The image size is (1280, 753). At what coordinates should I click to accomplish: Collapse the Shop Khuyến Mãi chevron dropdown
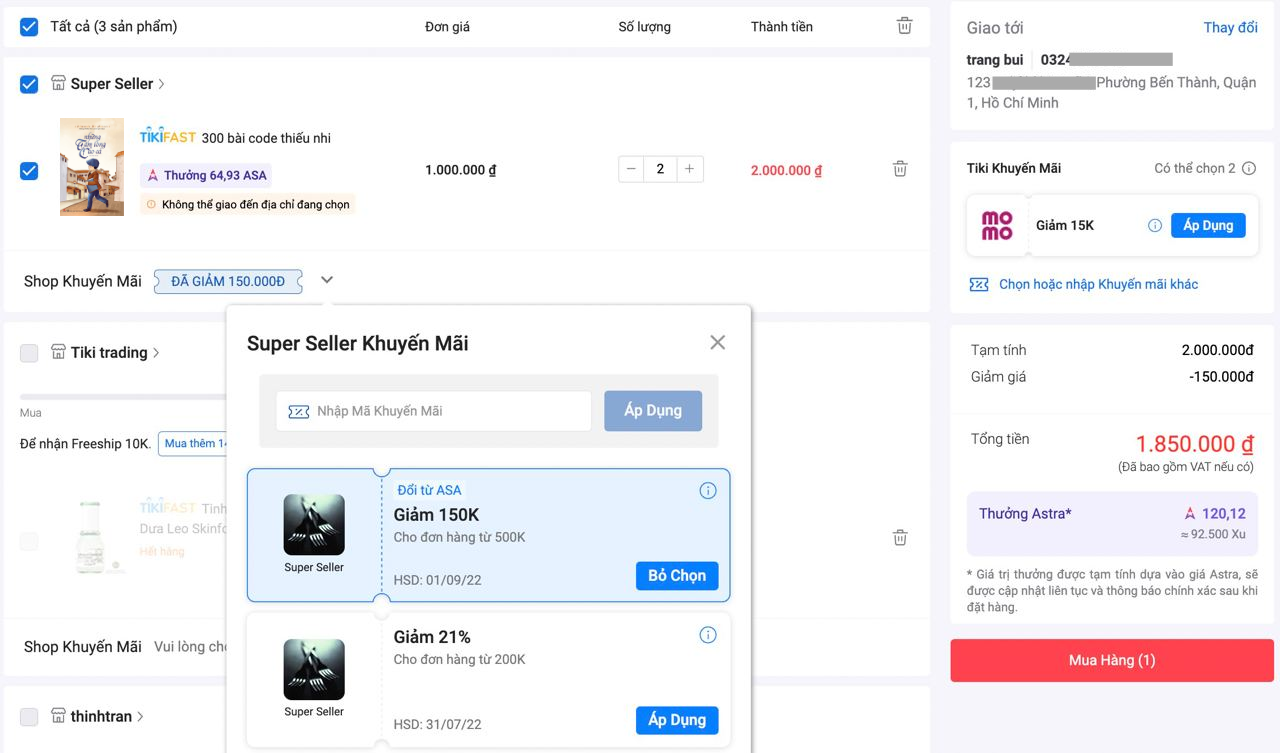327,281
